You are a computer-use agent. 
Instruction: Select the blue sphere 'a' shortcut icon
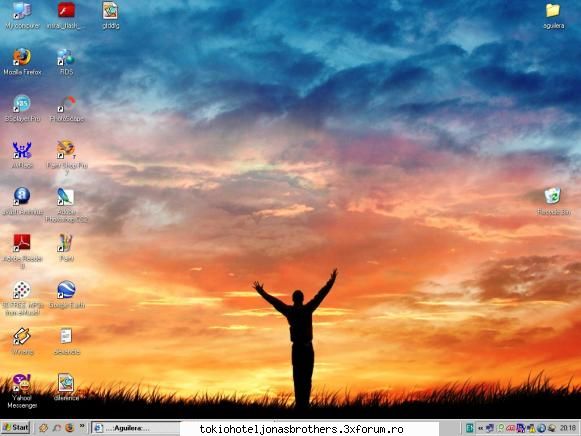point(22,202)
